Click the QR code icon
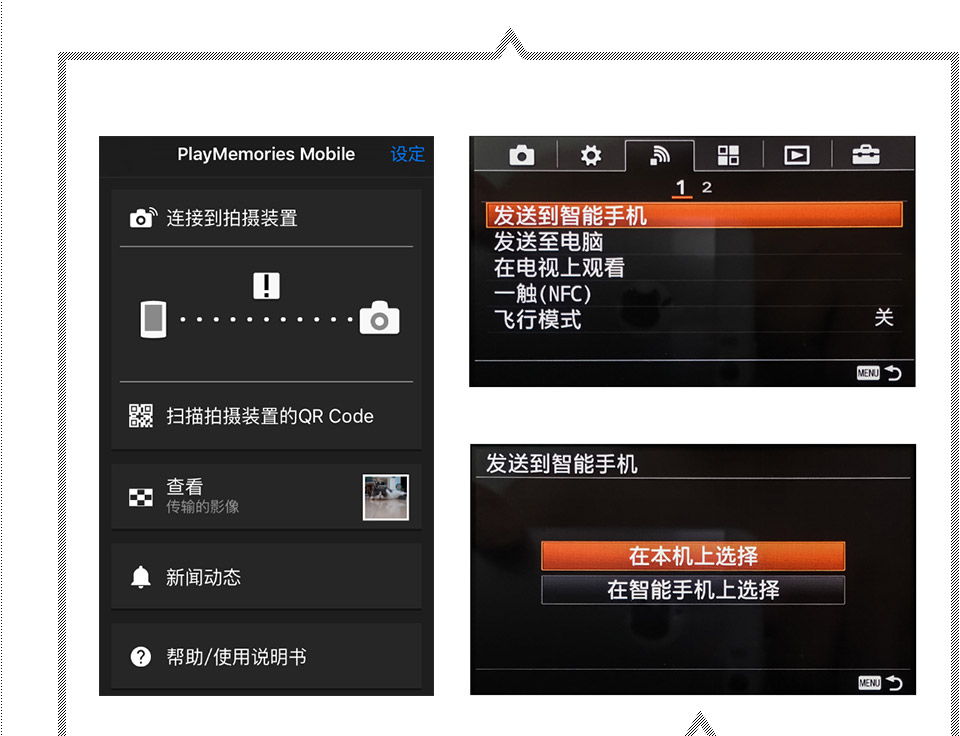 141,416
